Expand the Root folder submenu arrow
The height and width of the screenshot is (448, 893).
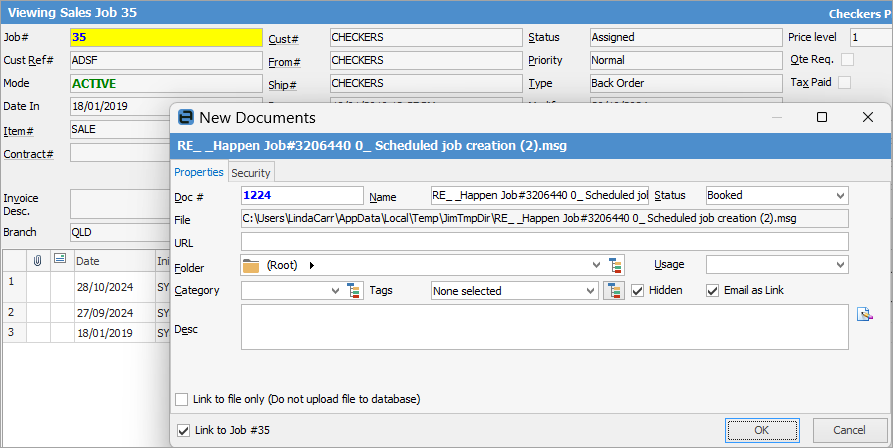pyautogui.click(x=312, y=265)
